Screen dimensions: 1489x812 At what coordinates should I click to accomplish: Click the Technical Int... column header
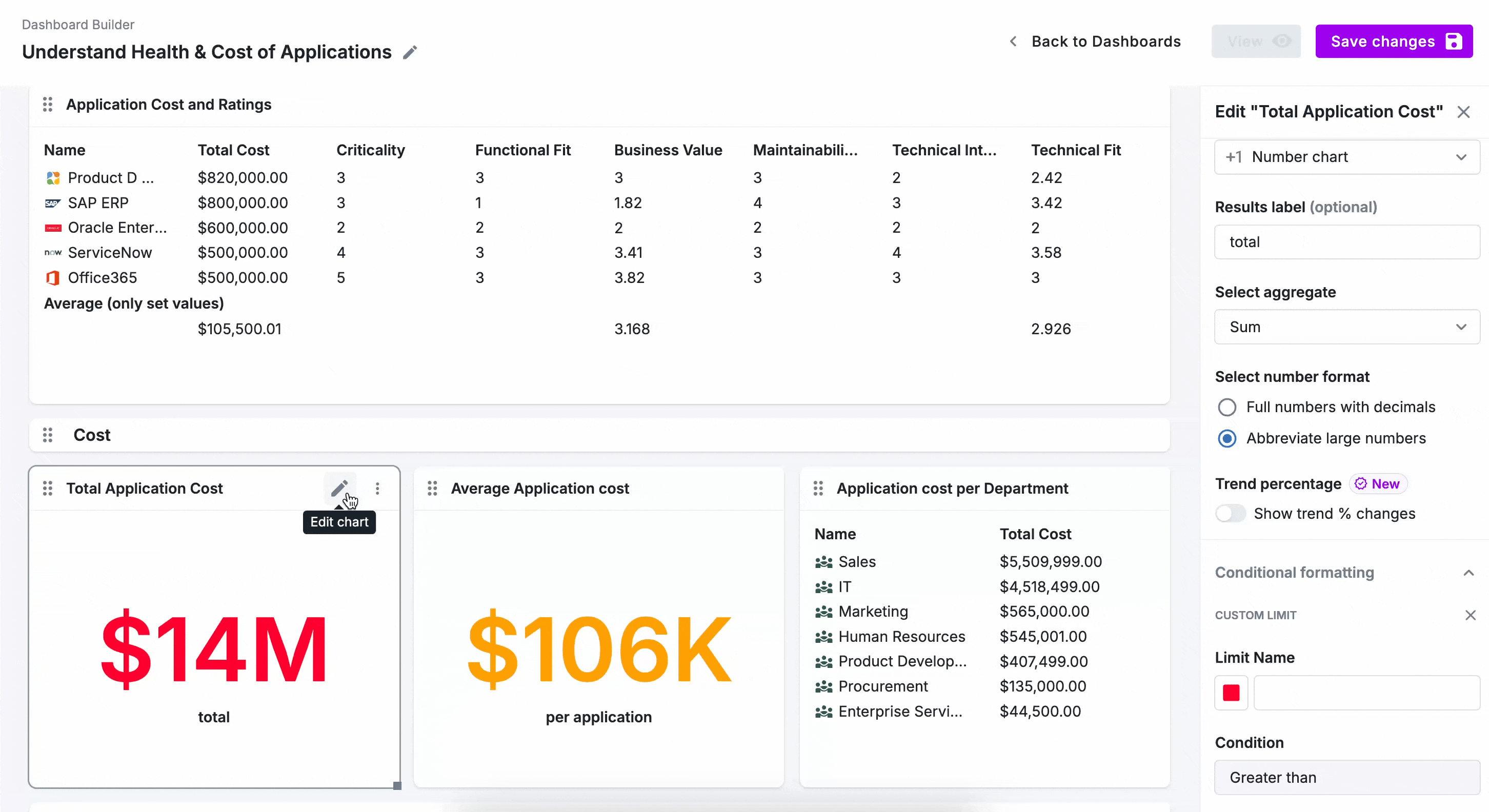944,150
